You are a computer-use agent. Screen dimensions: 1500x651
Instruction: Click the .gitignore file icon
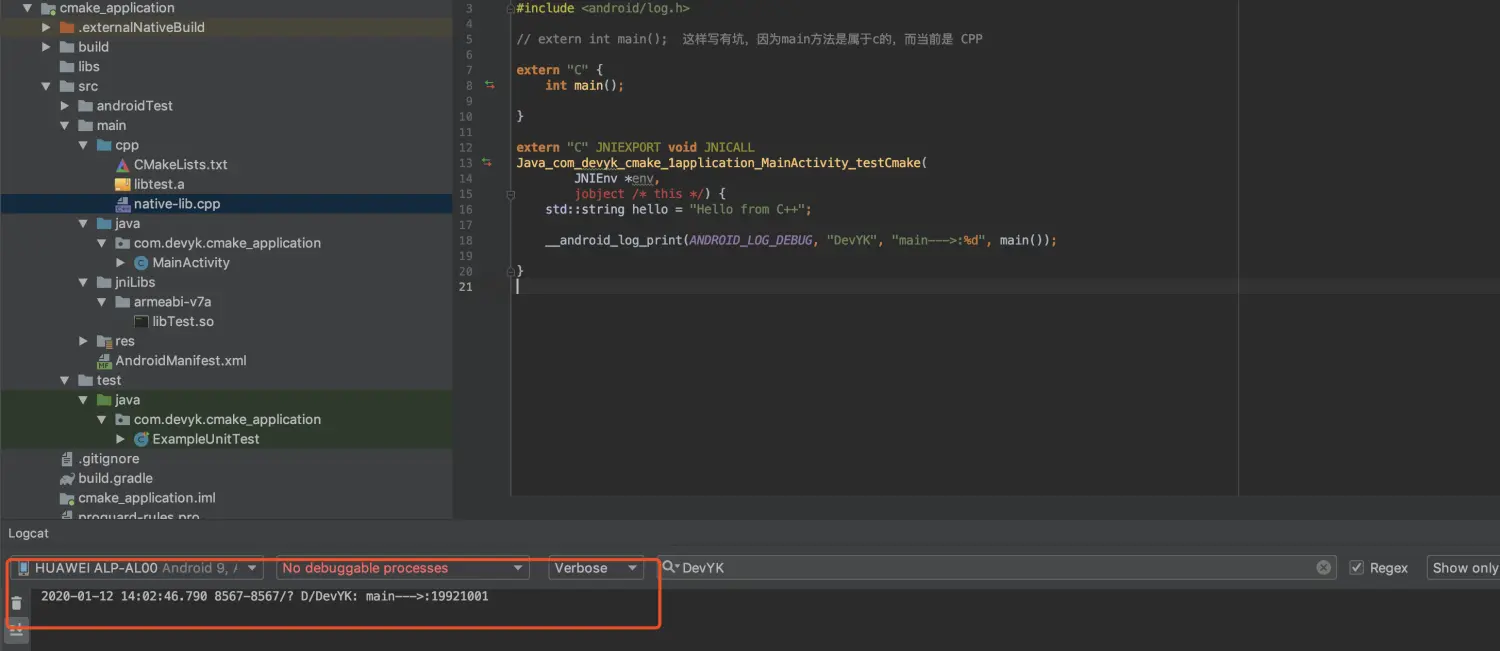tap(67, 459)
